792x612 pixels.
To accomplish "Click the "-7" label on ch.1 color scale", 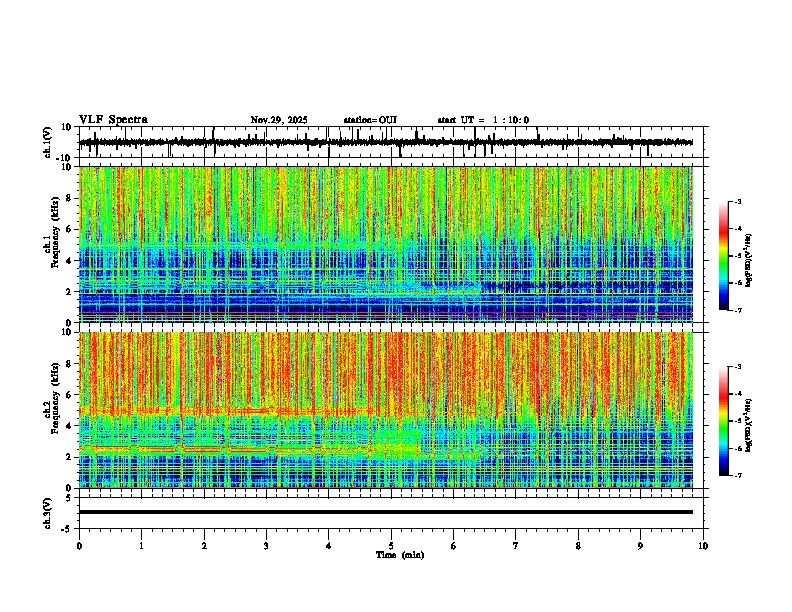I will click(738, 310).
